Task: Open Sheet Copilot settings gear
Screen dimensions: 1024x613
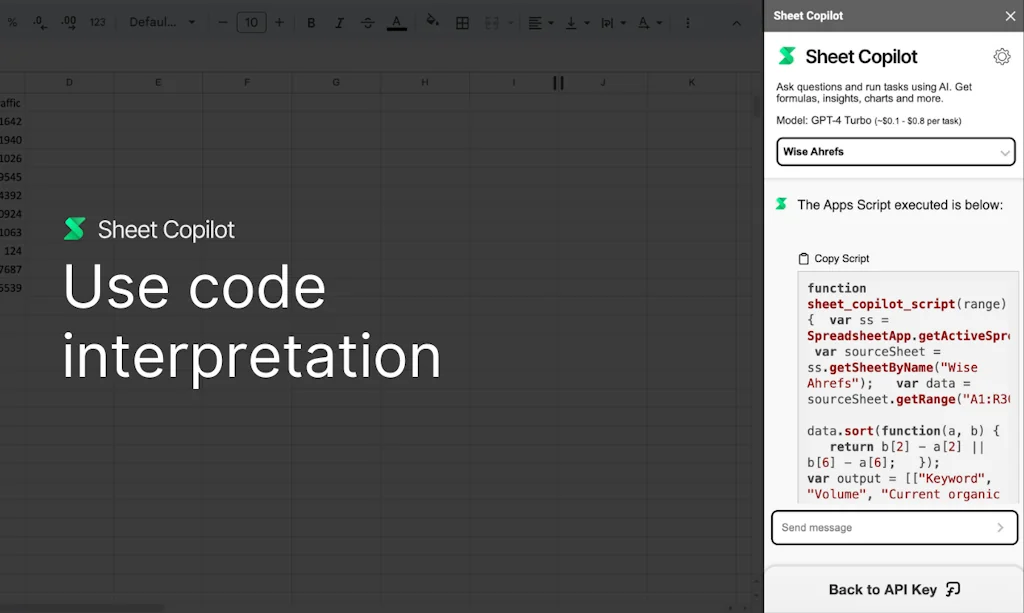Action: tap(1002, 56)
